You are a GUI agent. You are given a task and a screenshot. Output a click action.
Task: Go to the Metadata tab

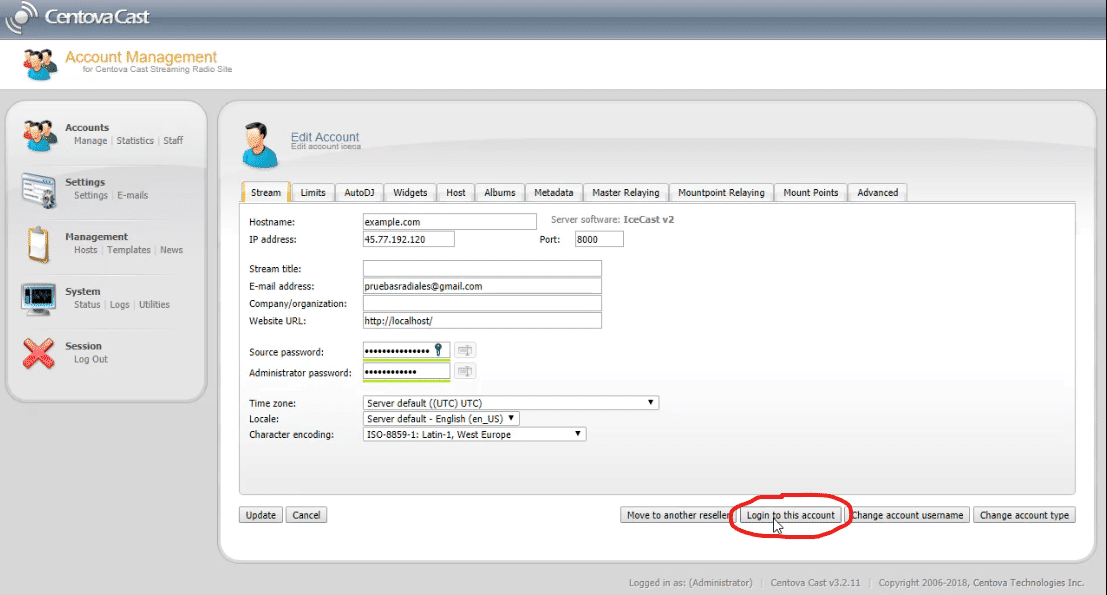pyautogui.click(x=554, y=193)
